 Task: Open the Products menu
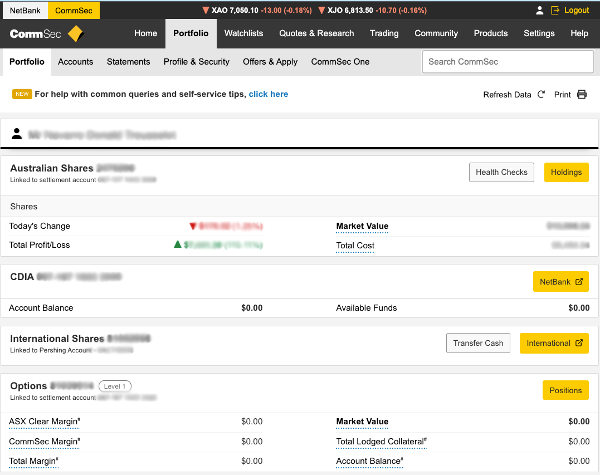pyautogui.click(x=491, y=33)
